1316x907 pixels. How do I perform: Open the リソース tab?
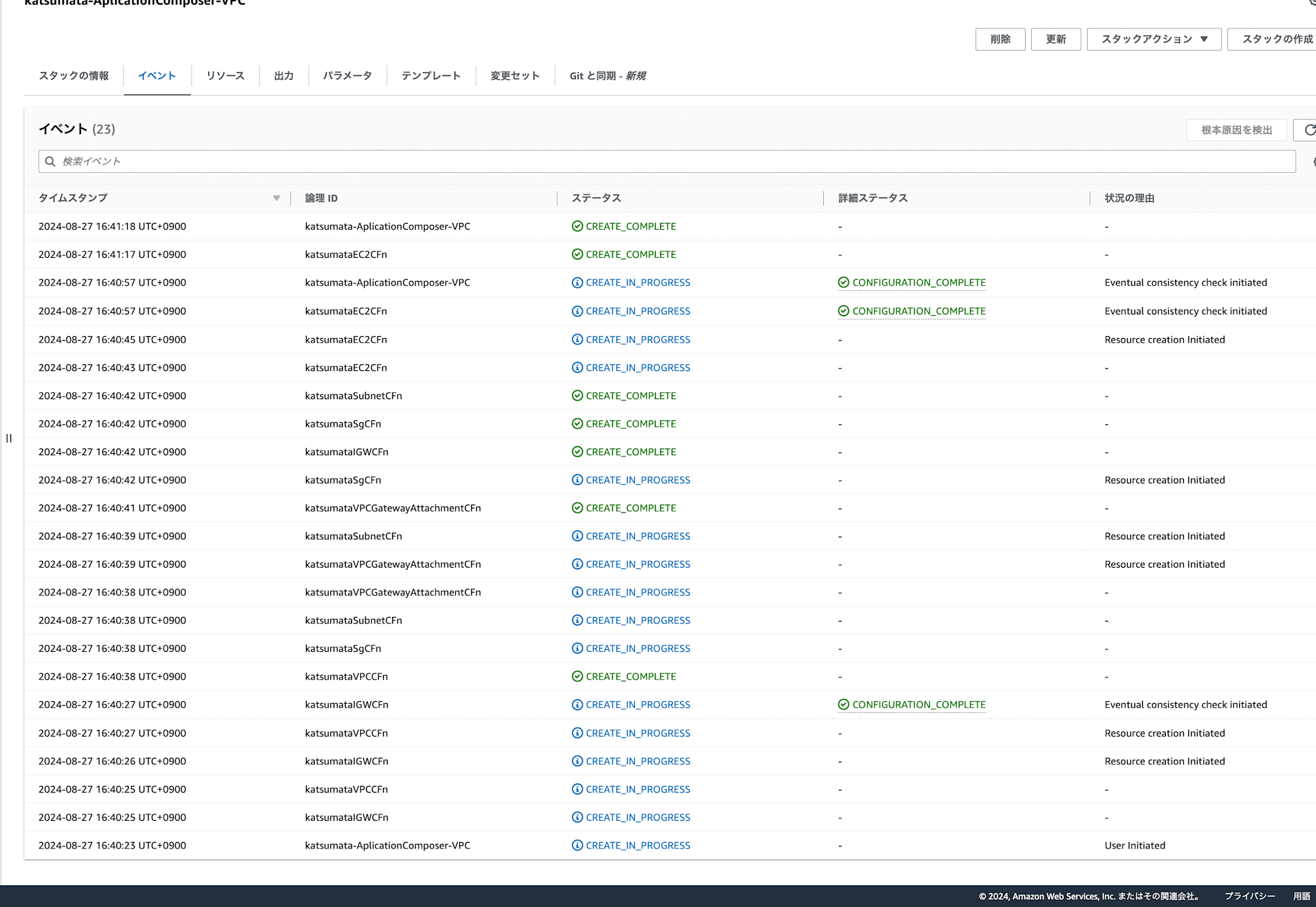[225, 76]
